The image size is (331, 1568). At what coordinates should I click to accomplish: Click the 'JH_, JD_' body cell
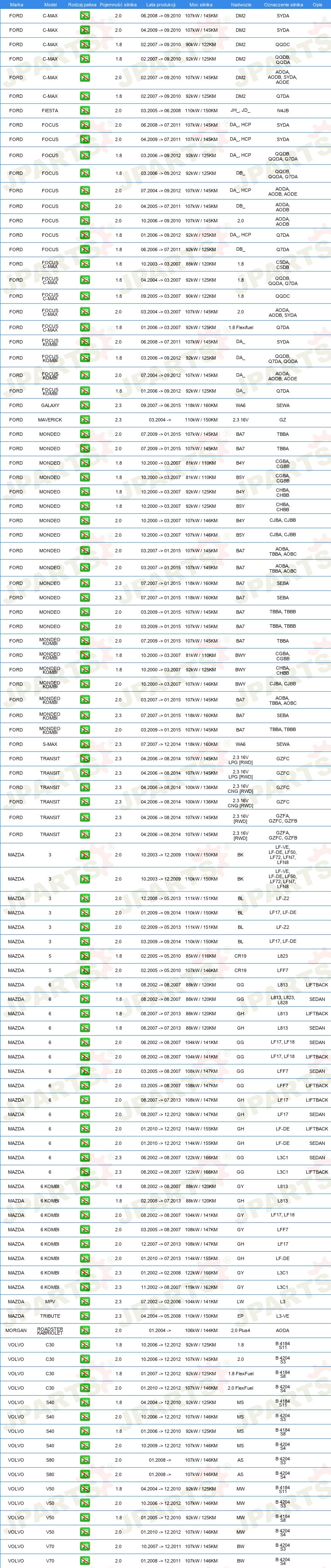[x=240, y=111]
